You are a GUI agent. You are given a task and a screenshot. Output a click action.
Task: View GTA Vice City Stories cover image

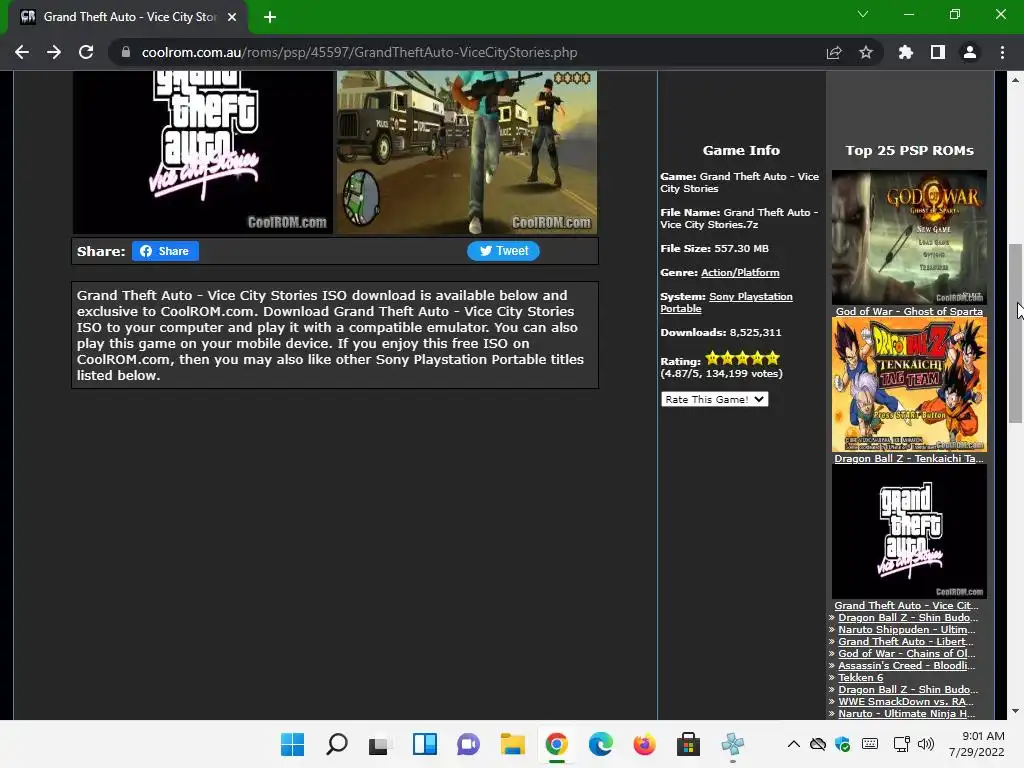pos(203,152)
